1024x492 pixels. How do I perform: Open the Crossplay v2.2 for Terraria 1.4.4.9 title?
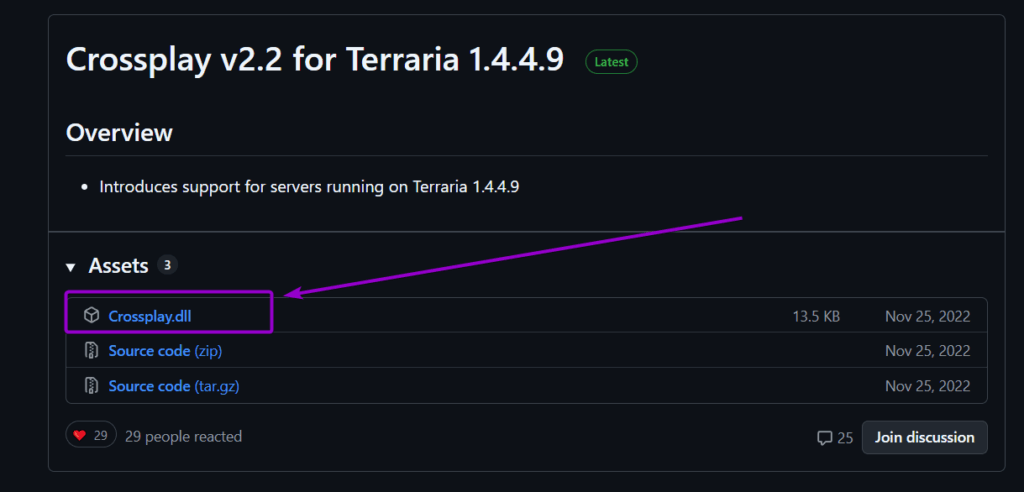pos(315,61)
